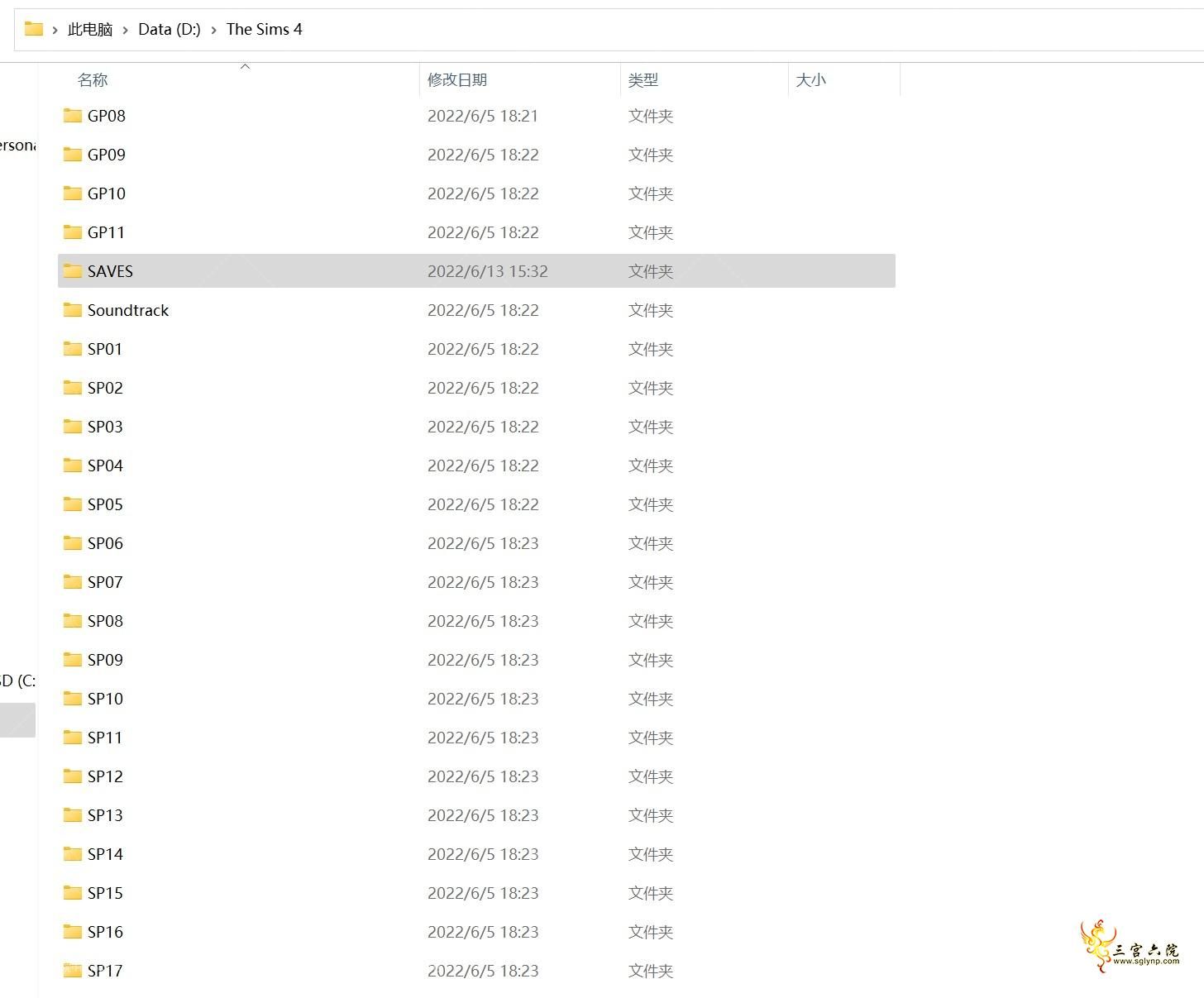Select the SAVES folder name
1204x998 pixels.
(x=110, y=271)
